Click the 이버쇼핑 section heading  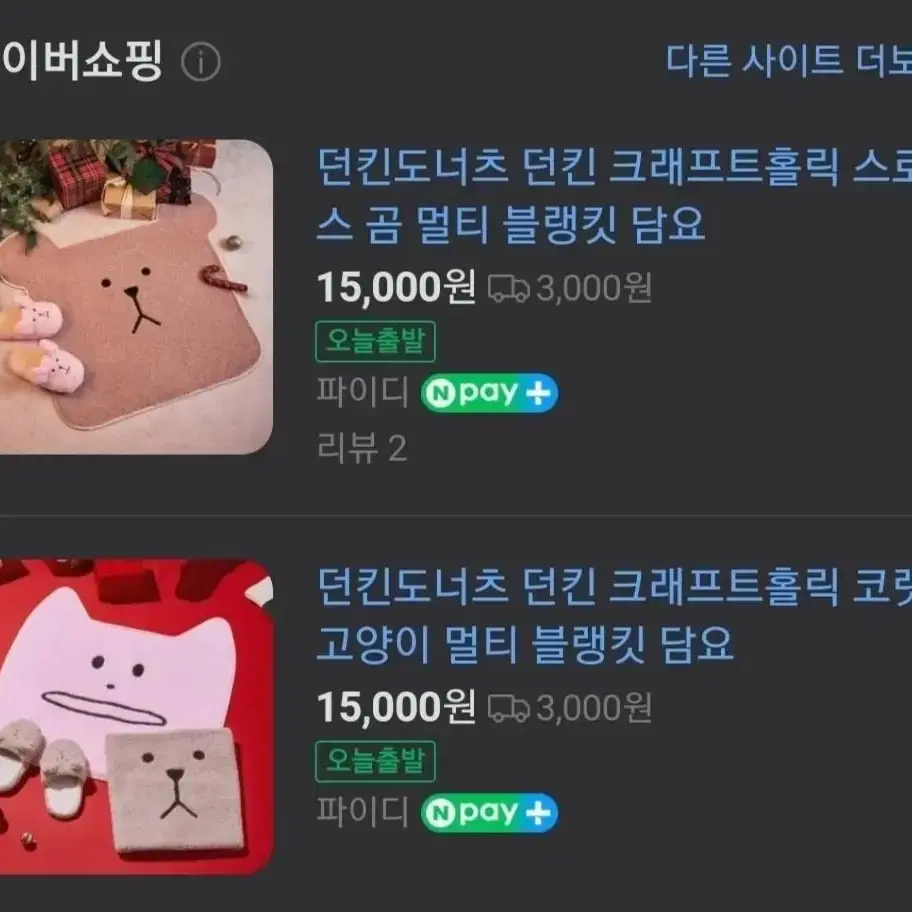coord(81,60)
